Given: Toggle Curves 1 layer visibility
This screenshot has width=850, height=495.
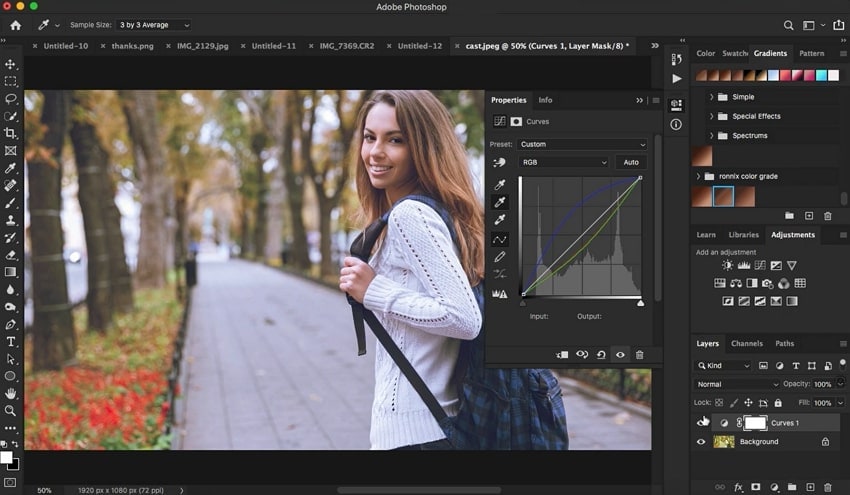Looking at the screenshot, I should tap(703, 422).
